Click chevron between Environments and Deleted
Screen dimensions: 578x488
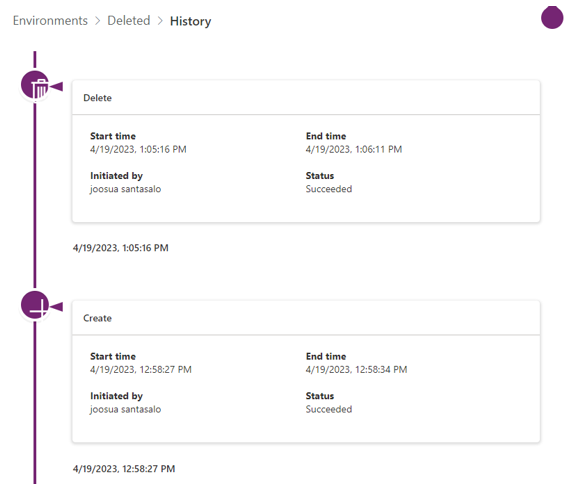point(98,21)
